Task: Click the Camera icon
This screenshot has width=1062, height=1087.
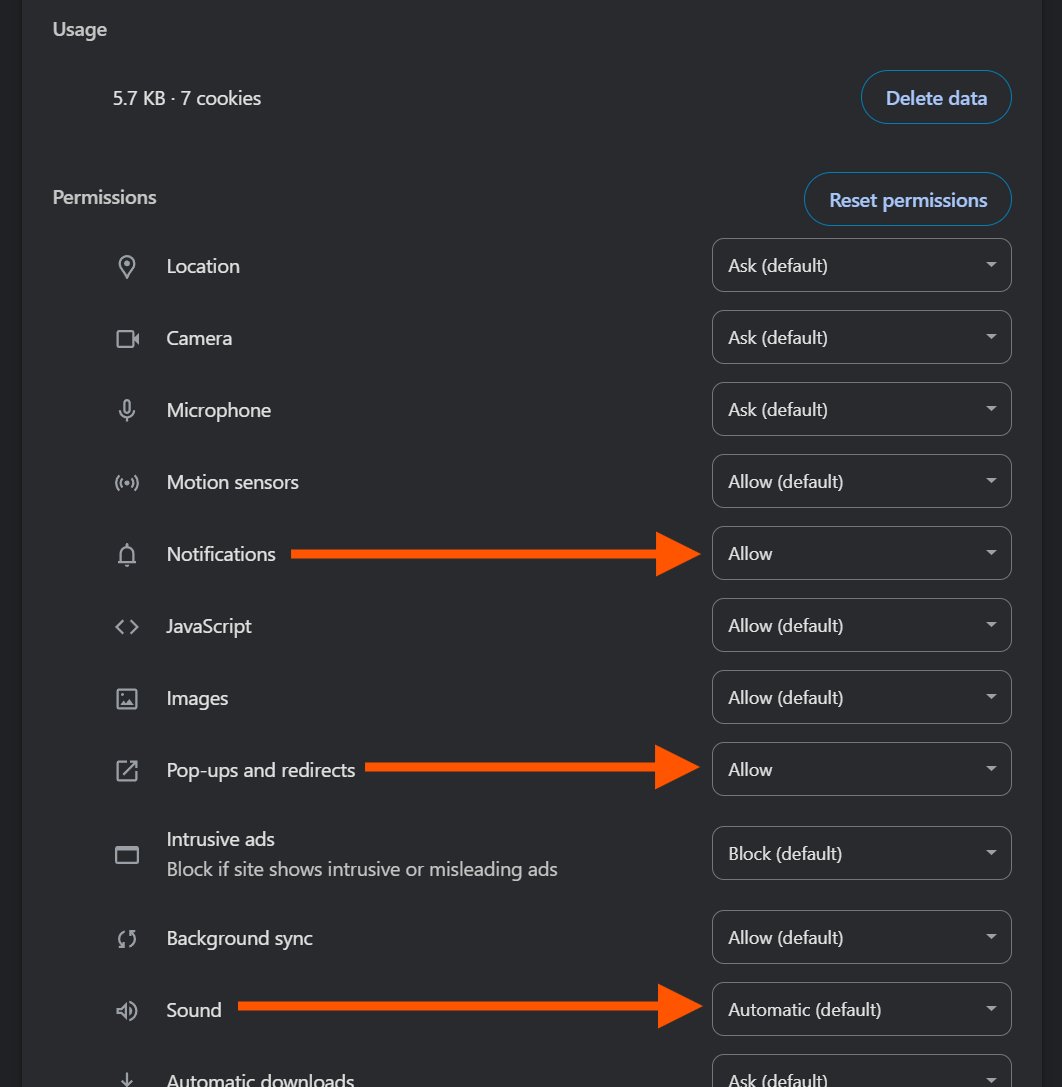Action: coord(127,339)
